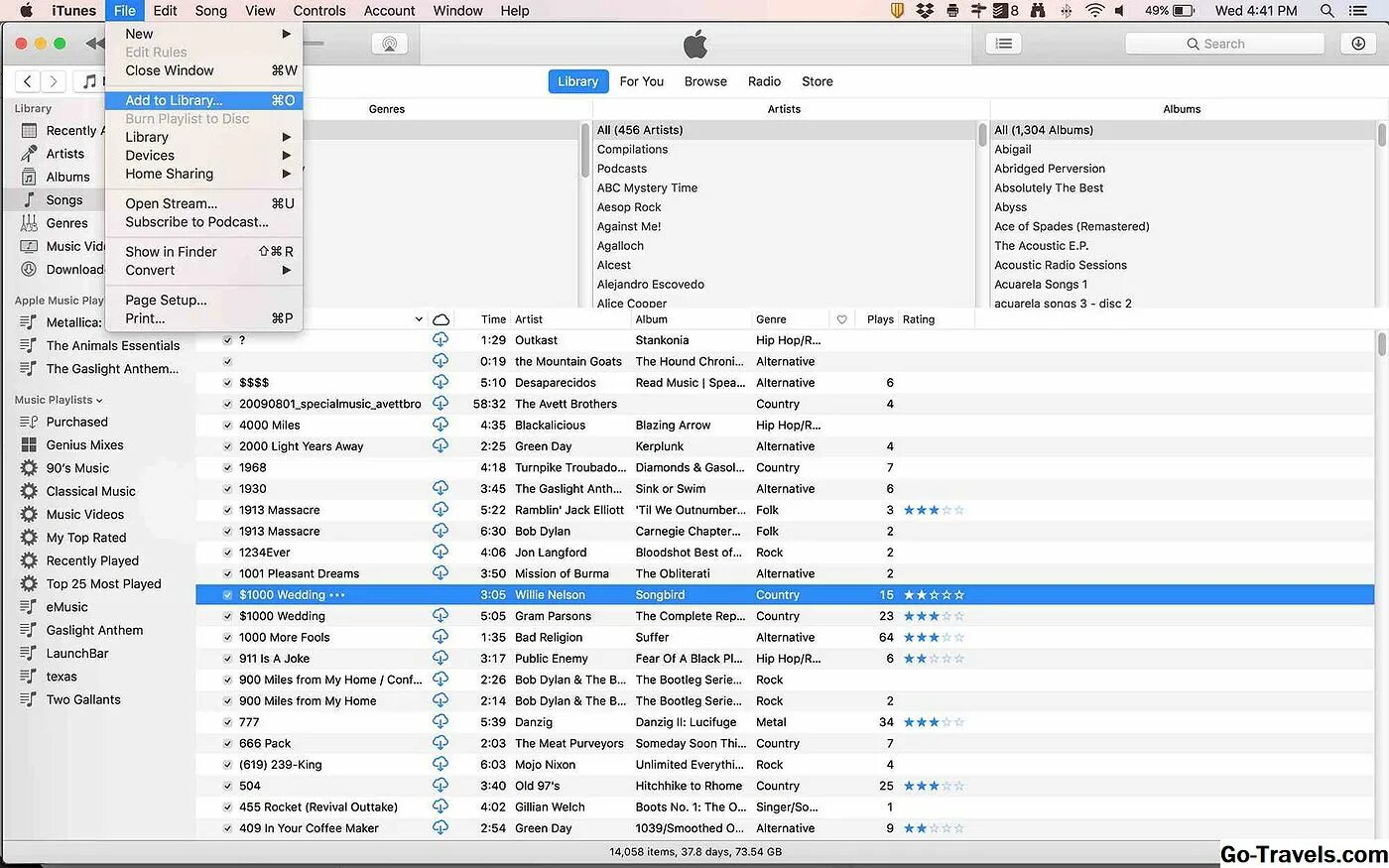
Task: Uncheck the checkbox for $$$$ song
Action: click(x=227, y=383)
